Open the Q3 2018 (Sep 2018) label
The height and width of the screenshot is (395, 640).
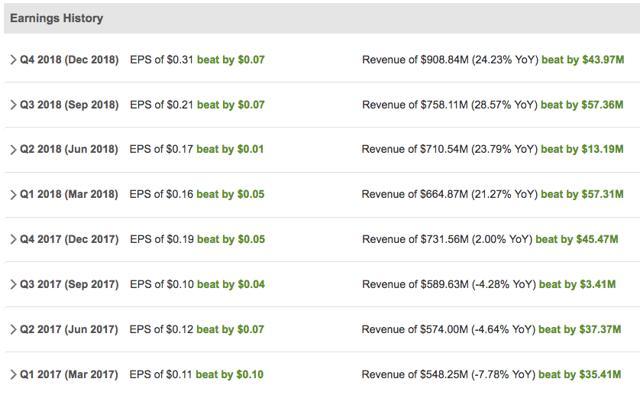(69, 105)
